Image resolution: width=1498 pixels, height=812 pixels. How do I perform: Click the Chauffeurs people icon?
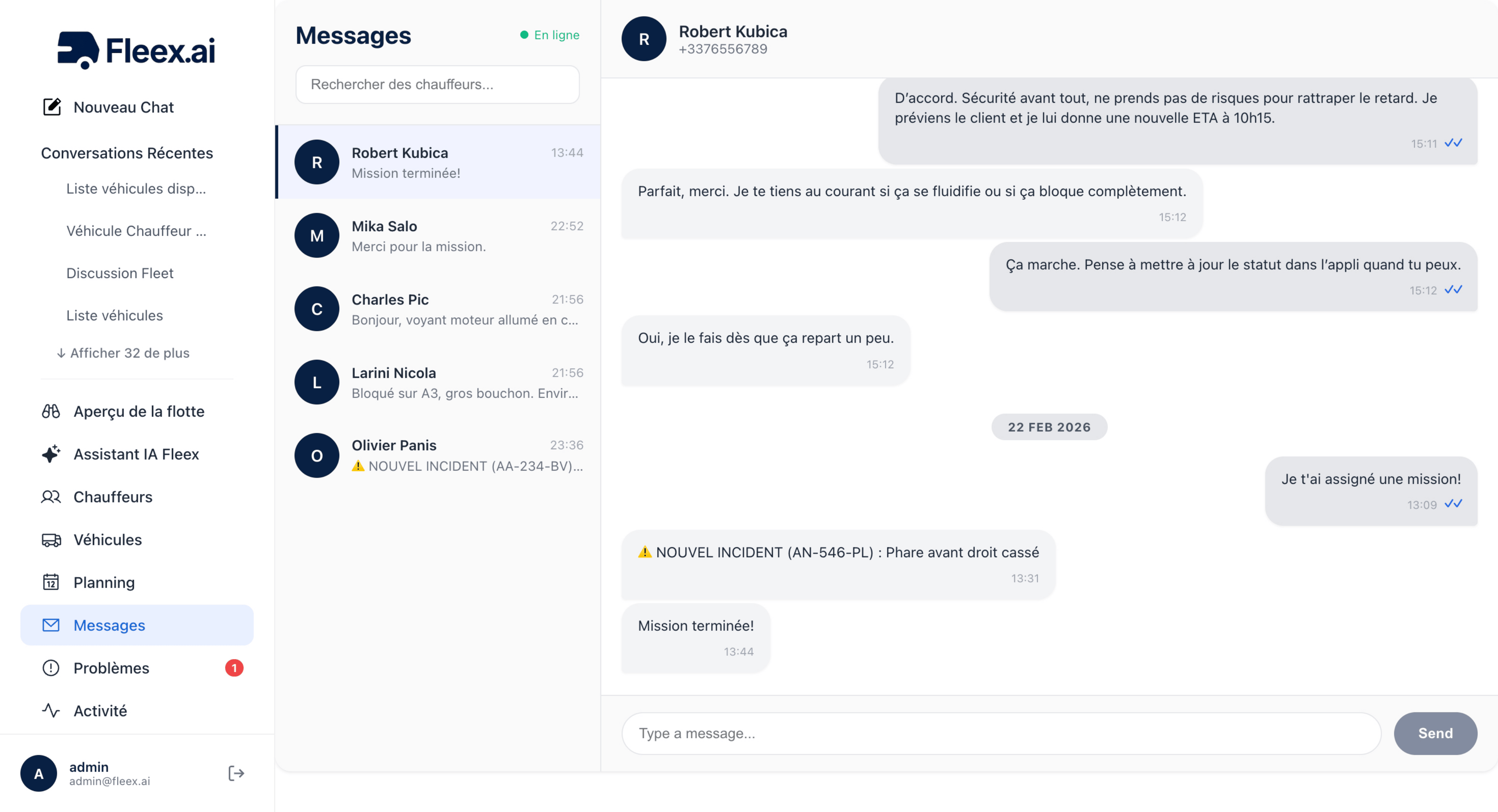[x=51, y=497]
